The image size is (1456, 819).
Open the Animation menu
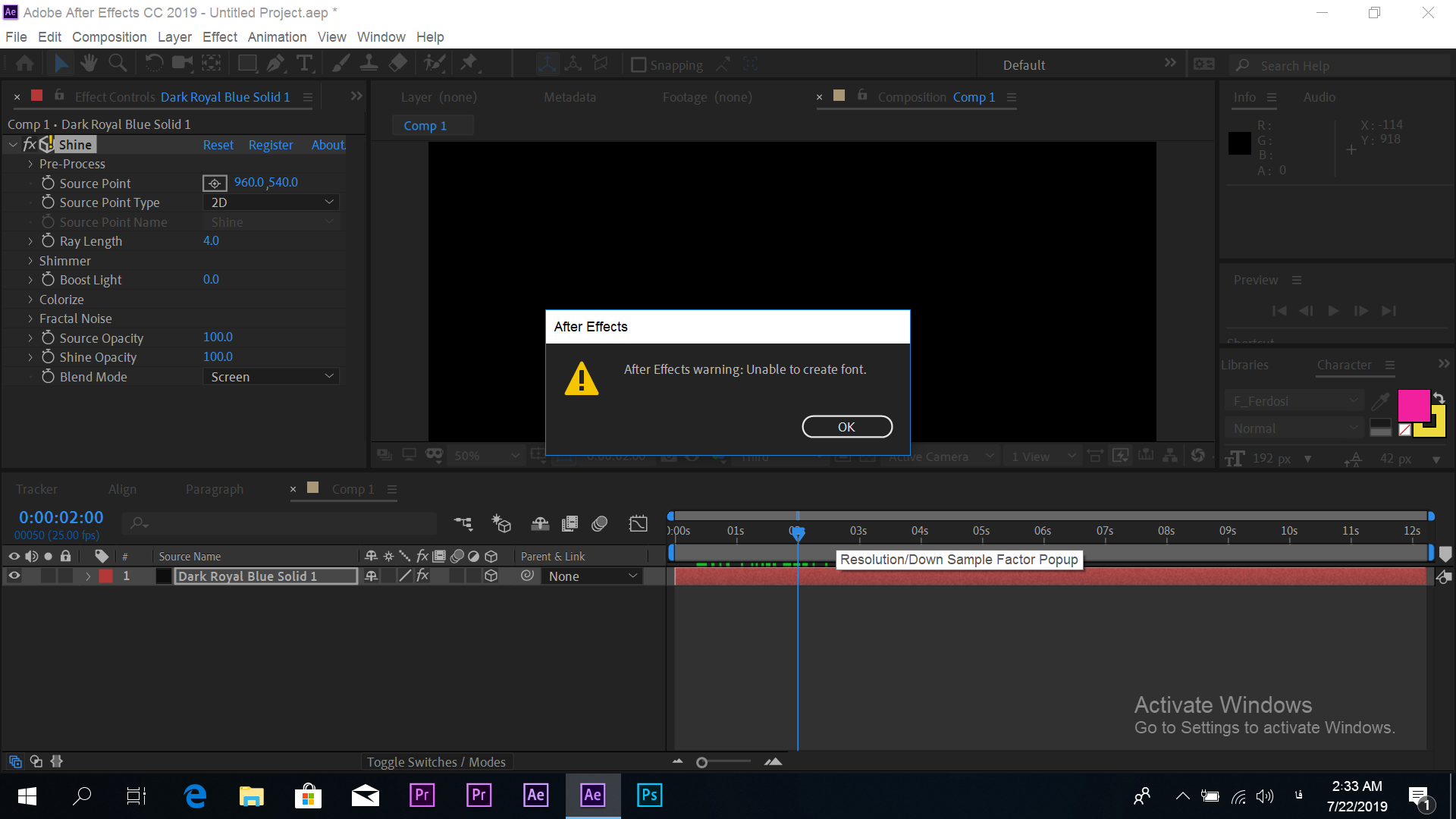277,37
